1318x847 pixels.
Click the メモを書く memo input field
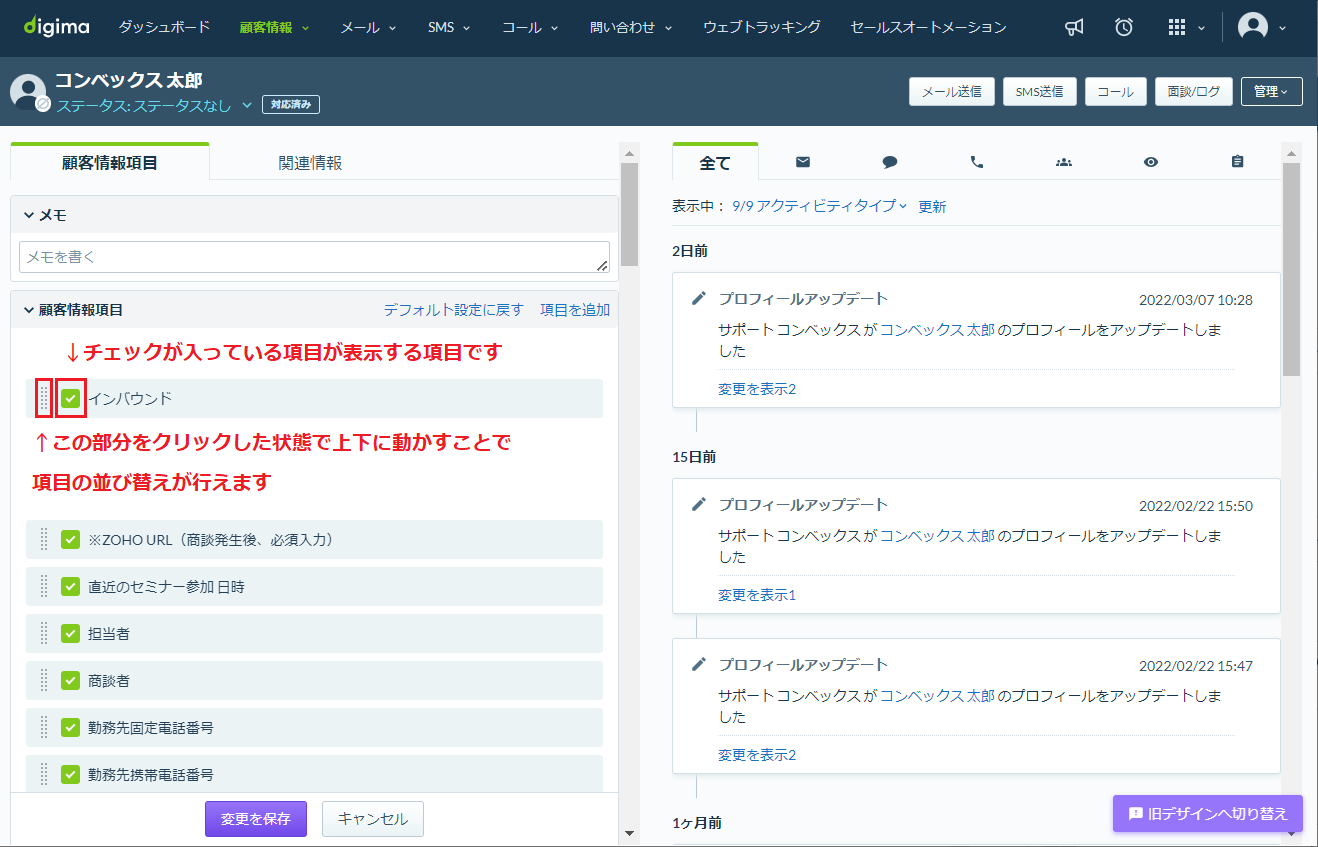coord(314,257)
